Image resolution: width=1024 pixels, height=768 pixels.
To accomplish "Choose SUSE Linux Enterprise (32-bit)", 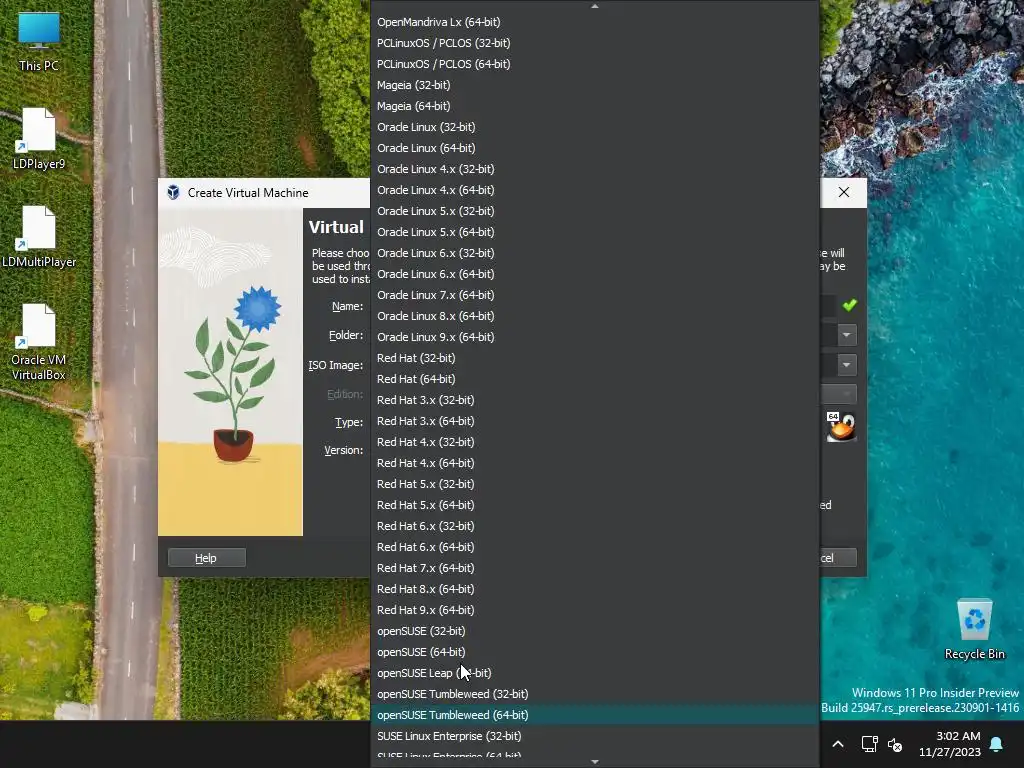I will point(594,736).
